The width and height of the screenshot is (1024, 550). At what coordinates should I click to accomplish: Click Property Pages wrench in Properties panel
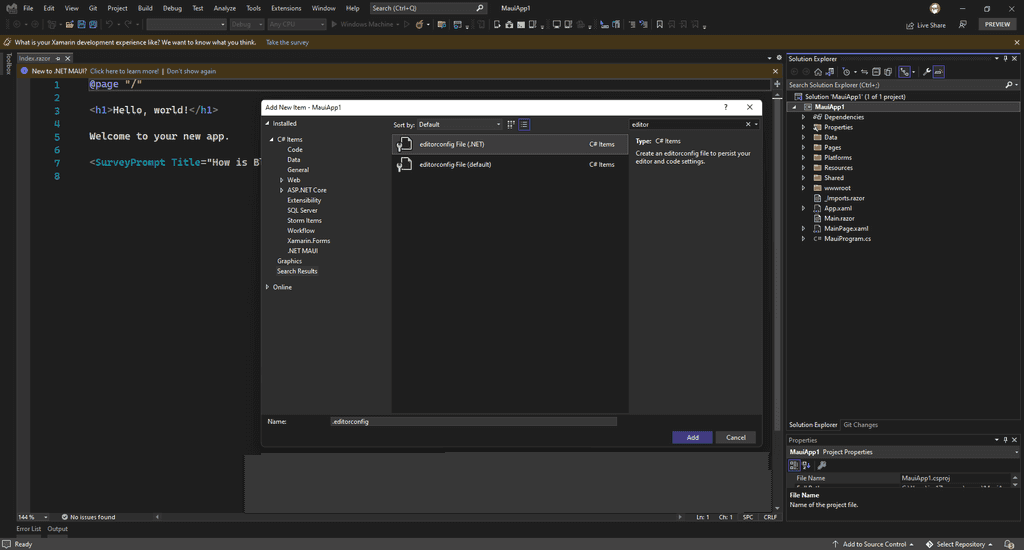[x=822, y=465]
